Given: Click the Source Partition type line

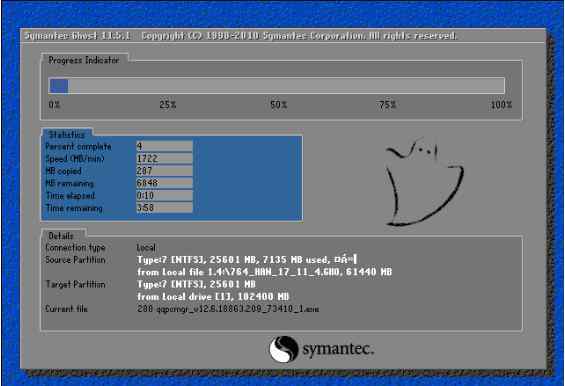Looking at the screenshot, I should pos(247,259).
